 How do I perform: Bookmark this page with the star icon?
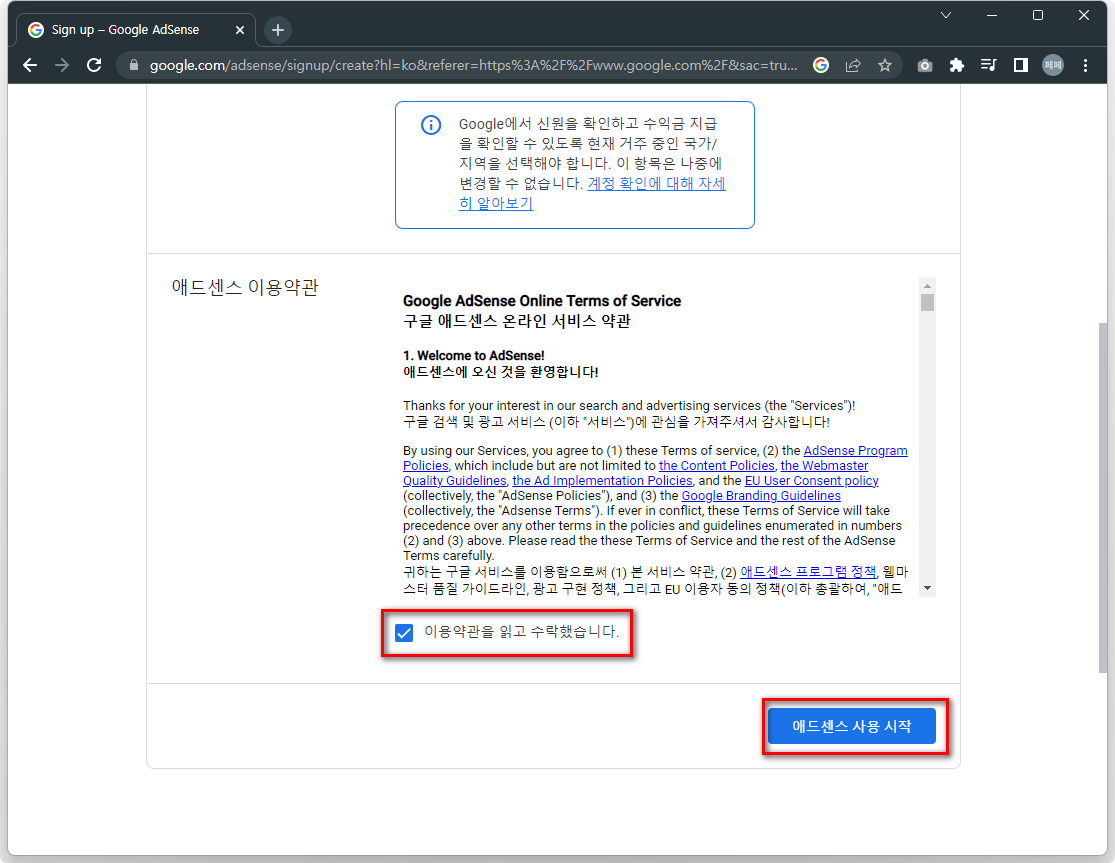885,65
